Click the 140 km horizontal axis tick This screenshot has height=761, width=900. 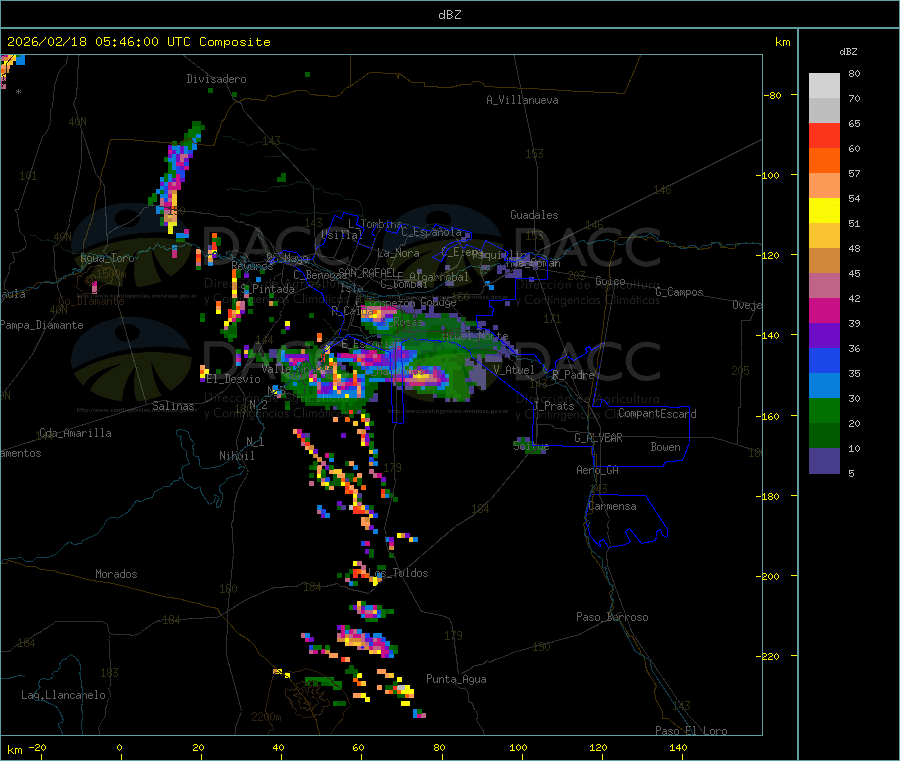[678, 748]
